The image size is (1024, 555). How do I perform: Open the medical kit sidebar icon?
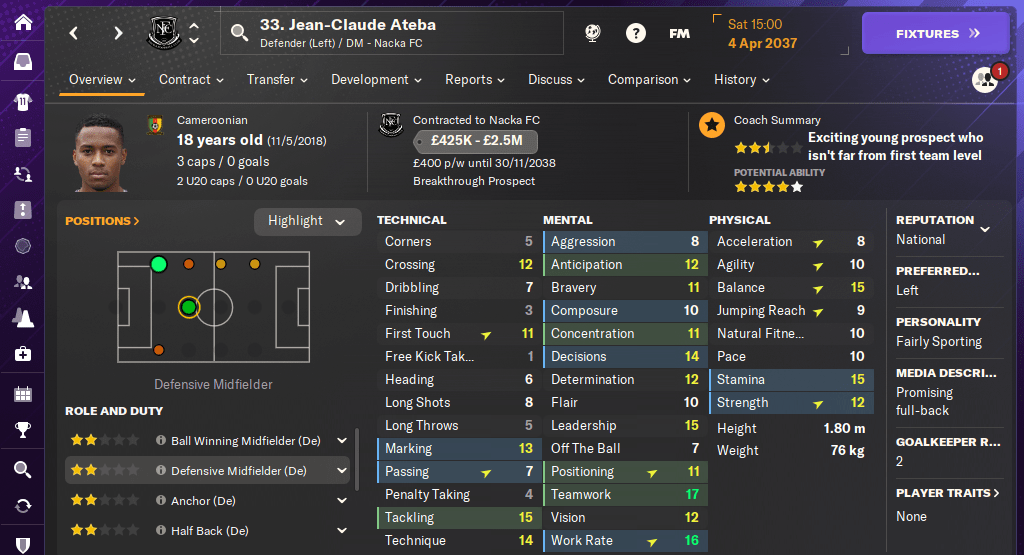tap(22, 354)
